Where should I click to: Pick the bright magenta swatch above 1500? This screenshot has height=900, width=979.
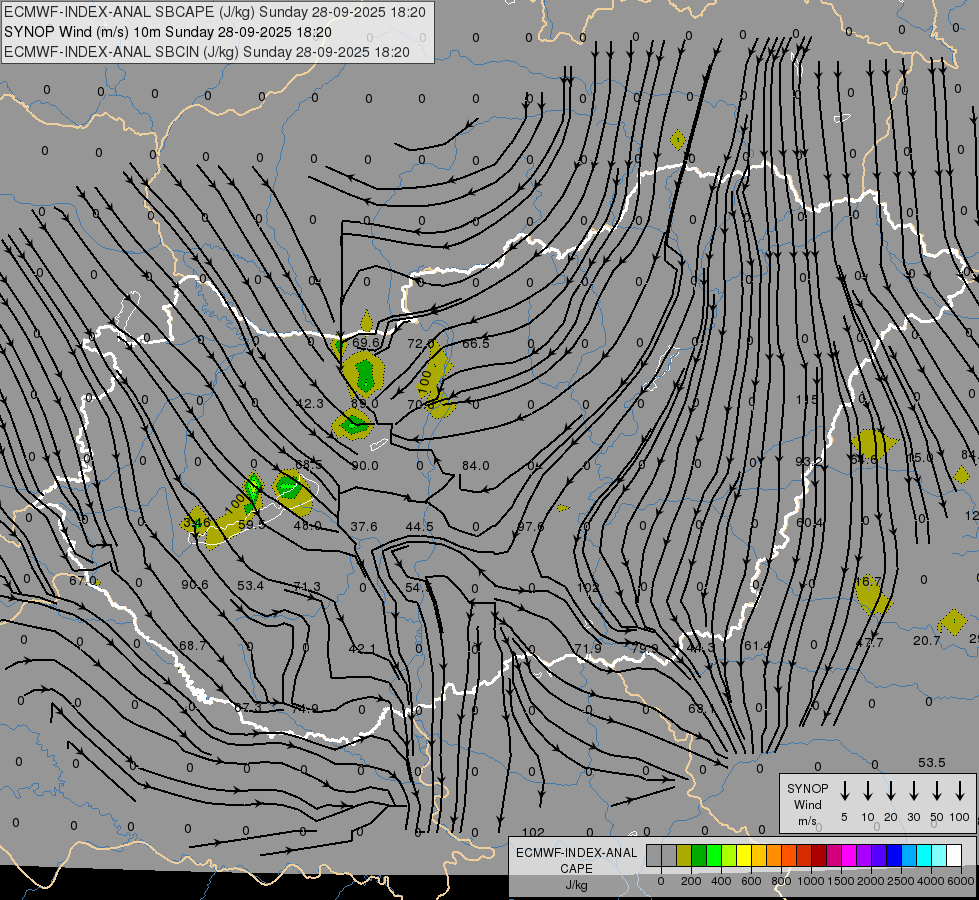849,856
